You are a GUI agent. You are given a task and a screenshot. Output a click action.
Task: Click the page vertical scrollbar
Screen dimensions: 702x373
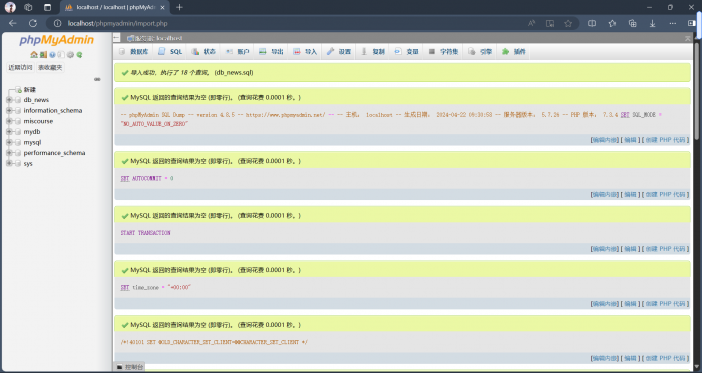697,90
